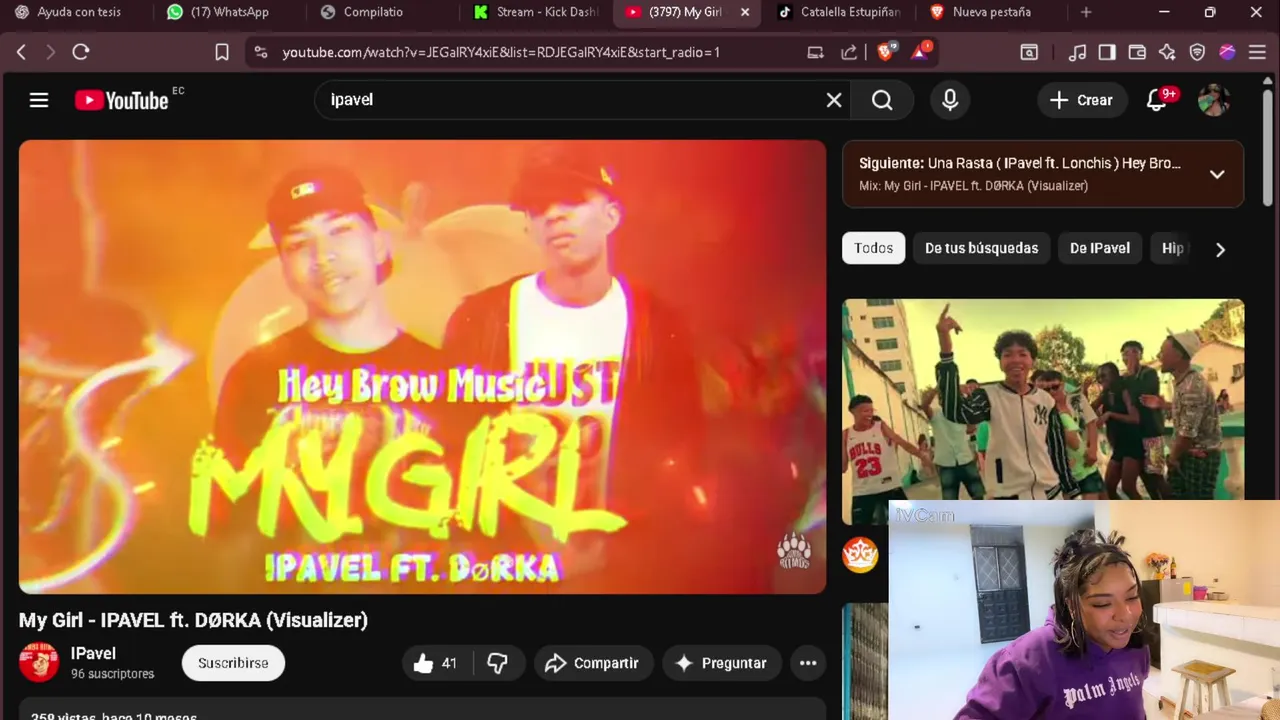
Task: Open the account avatar menu
Action: (1213, 100)
